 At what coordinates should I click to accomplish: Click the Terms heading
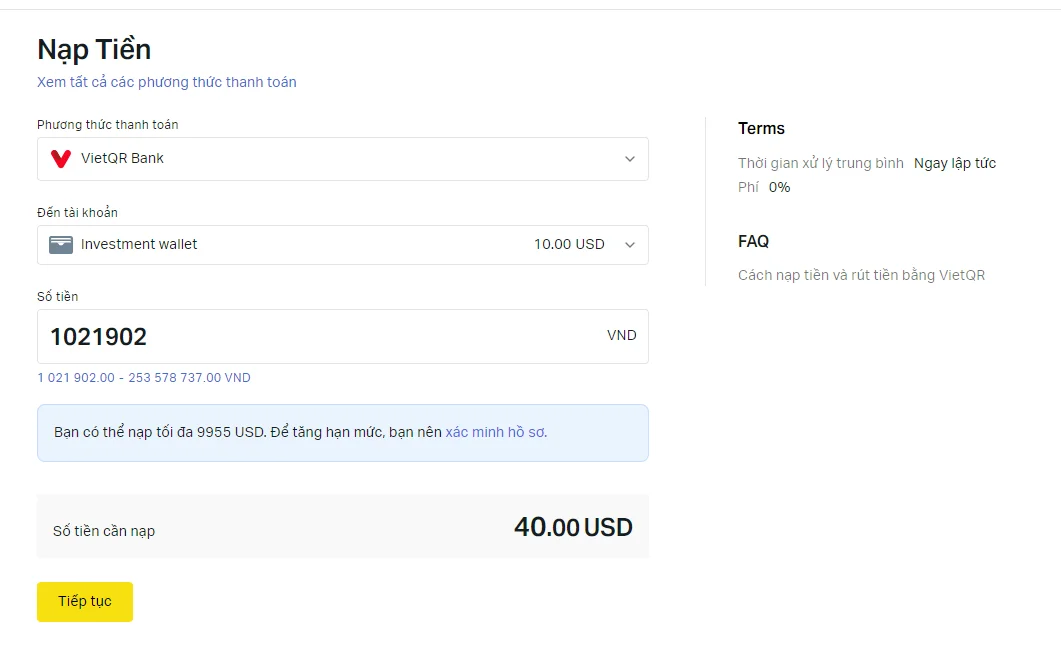pyautogui.click(x=761, y=129)
